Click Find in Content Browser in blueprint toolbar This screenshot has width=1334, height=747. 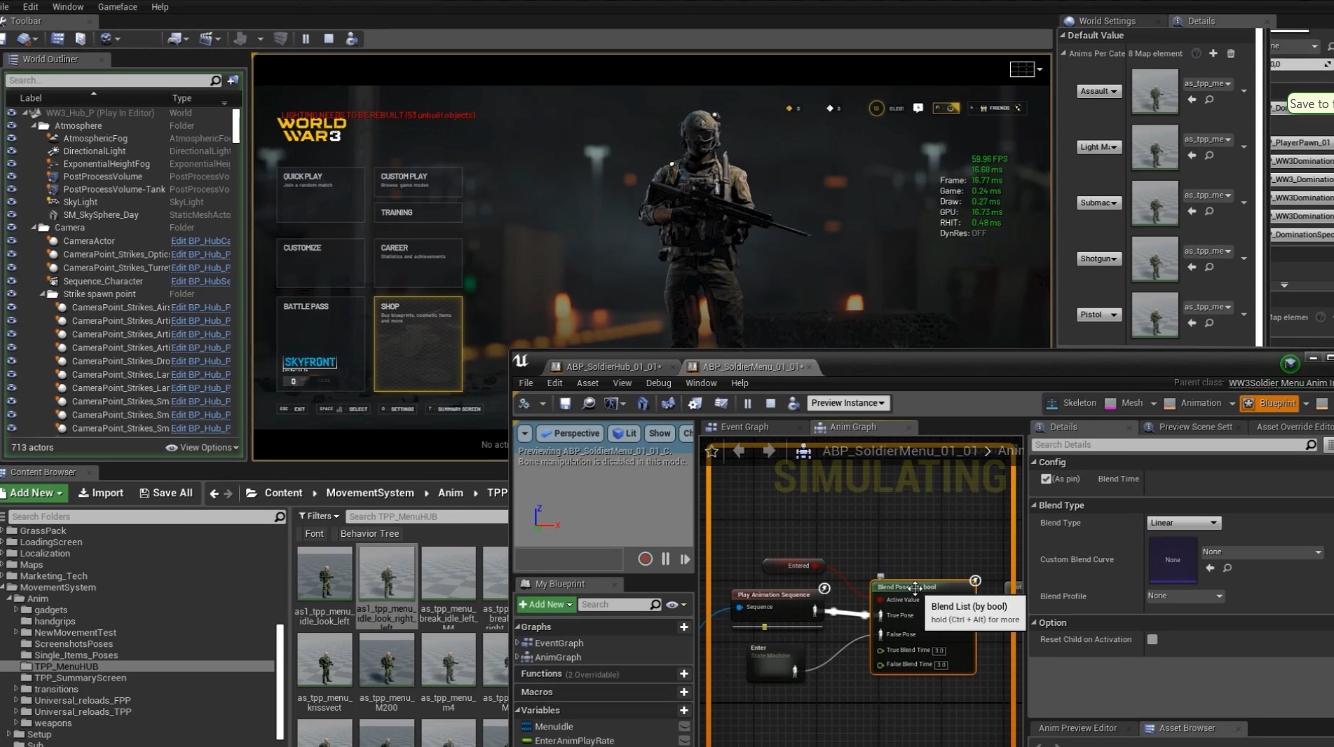[589, 403]
